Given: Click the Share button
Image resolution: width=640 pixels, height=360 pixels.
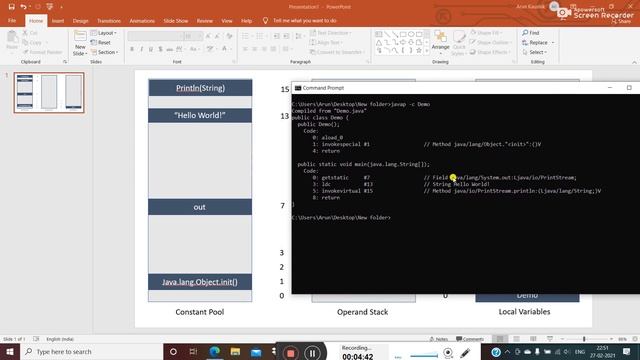Looking at the screenshot, I should (621, 22).
